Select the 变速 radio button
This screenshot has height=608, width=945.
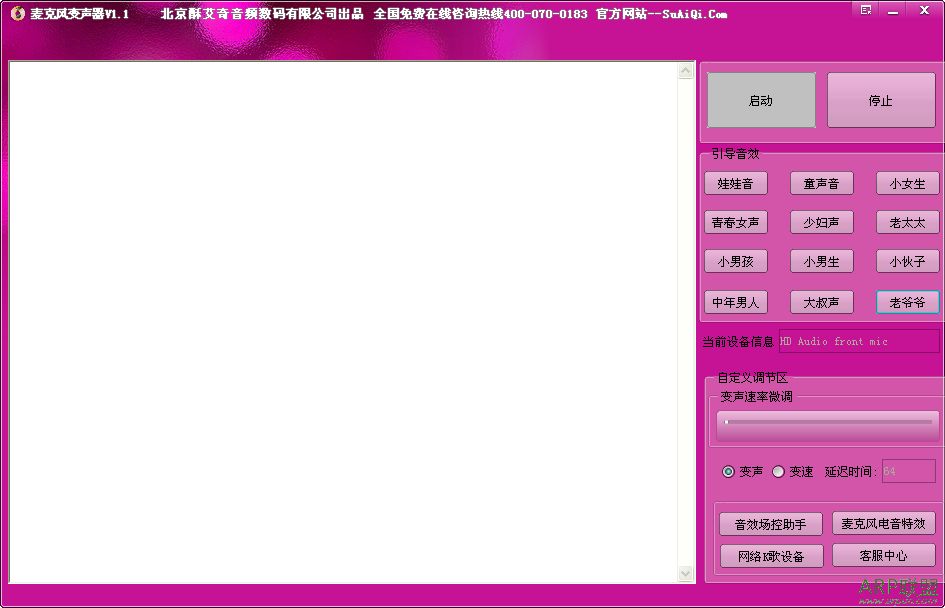[778, 472]
